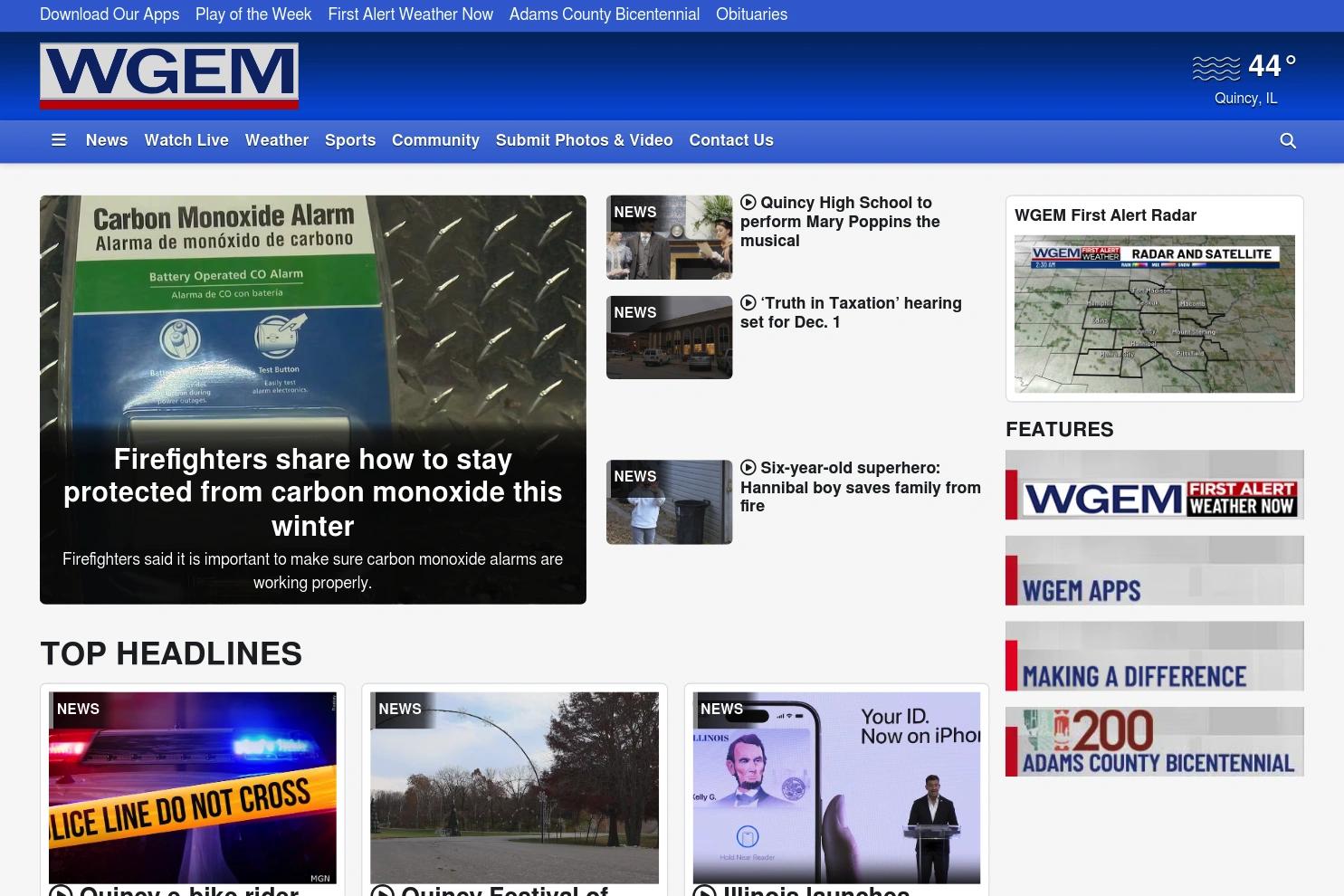Click play icon on 'Truth in Taxation' story
Screen dimensions: 1344x896
tap(748, 303)
